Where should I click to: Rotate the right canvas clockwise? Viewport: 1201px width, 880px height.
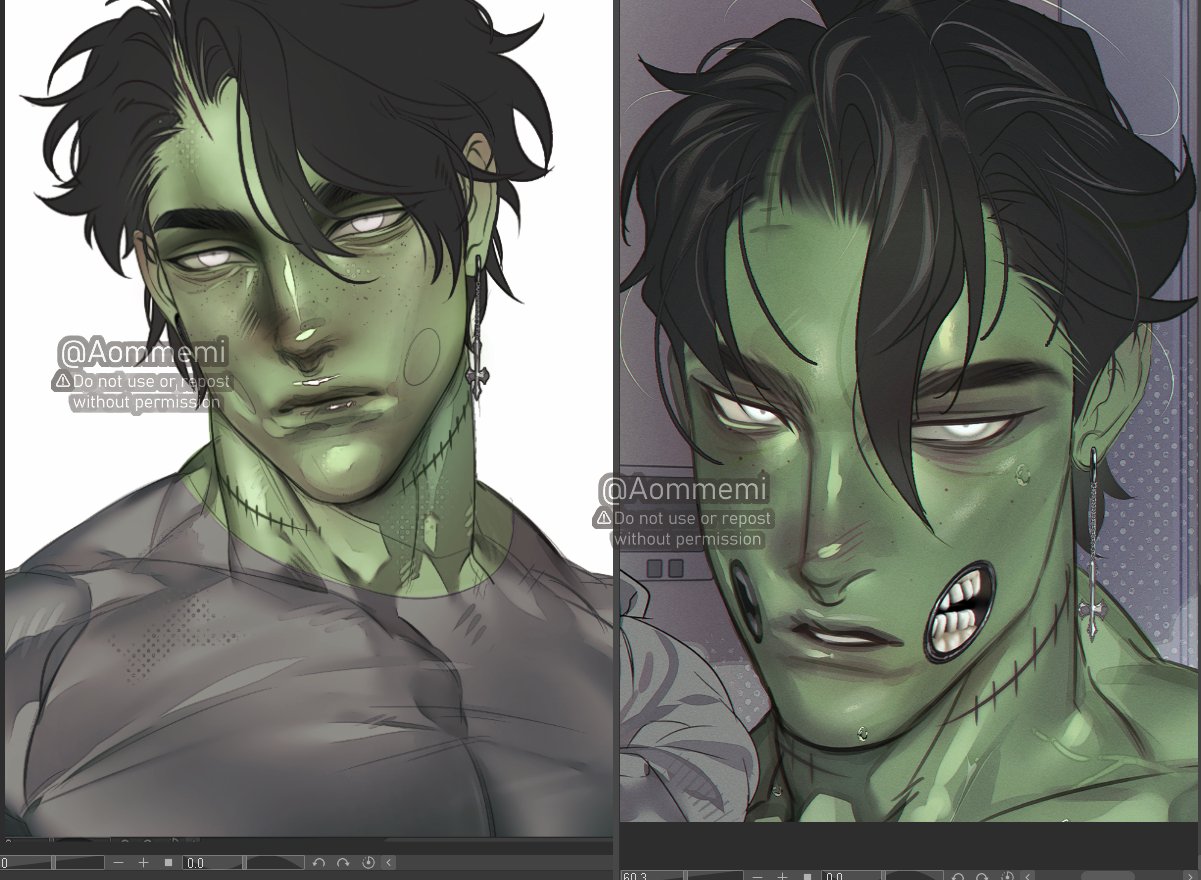(x=982, y=876)
